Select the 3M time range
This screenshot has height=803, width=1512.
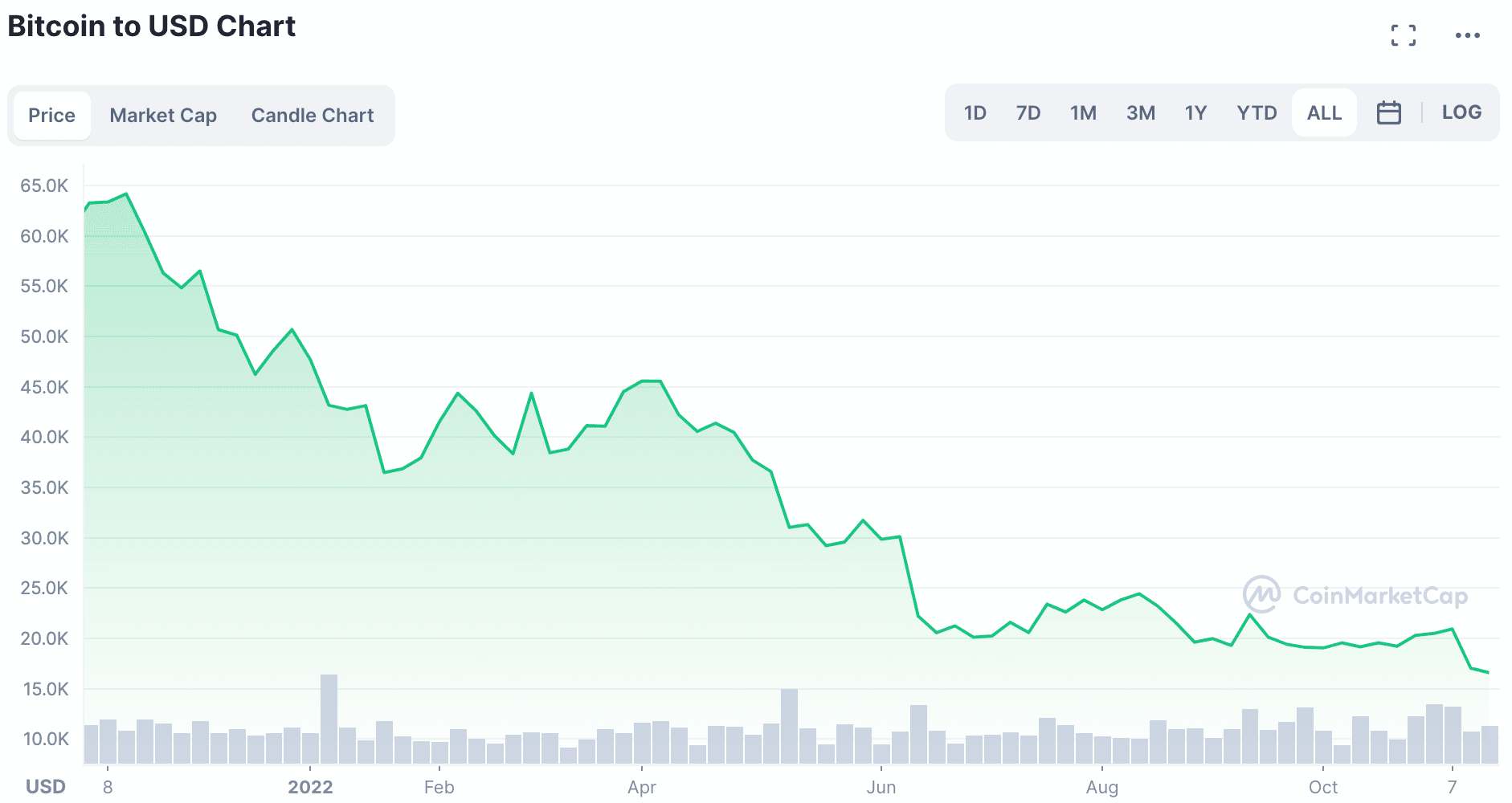pos(1140,112)
